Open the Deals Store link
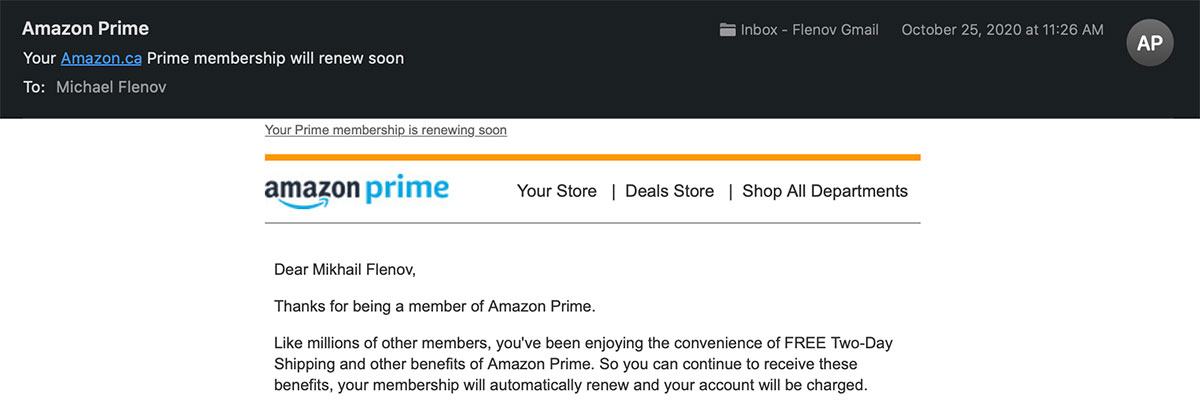Image resolution: width=1200 pixels, height=406 pixels. (669, 191)
